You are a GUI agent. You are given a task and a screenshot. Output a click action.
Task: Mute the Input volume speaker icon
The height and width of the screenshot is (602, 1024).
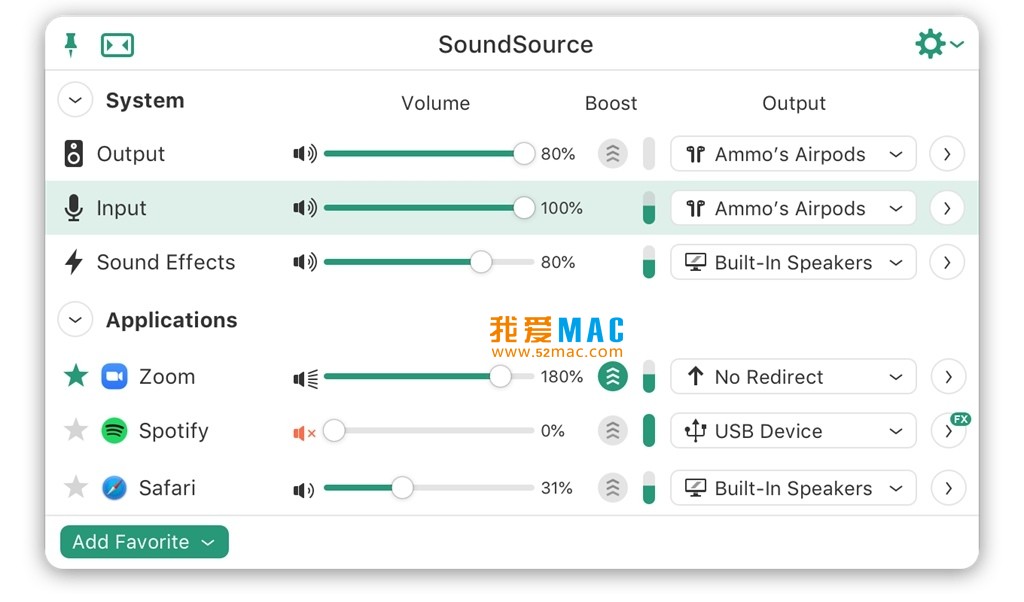305,208
